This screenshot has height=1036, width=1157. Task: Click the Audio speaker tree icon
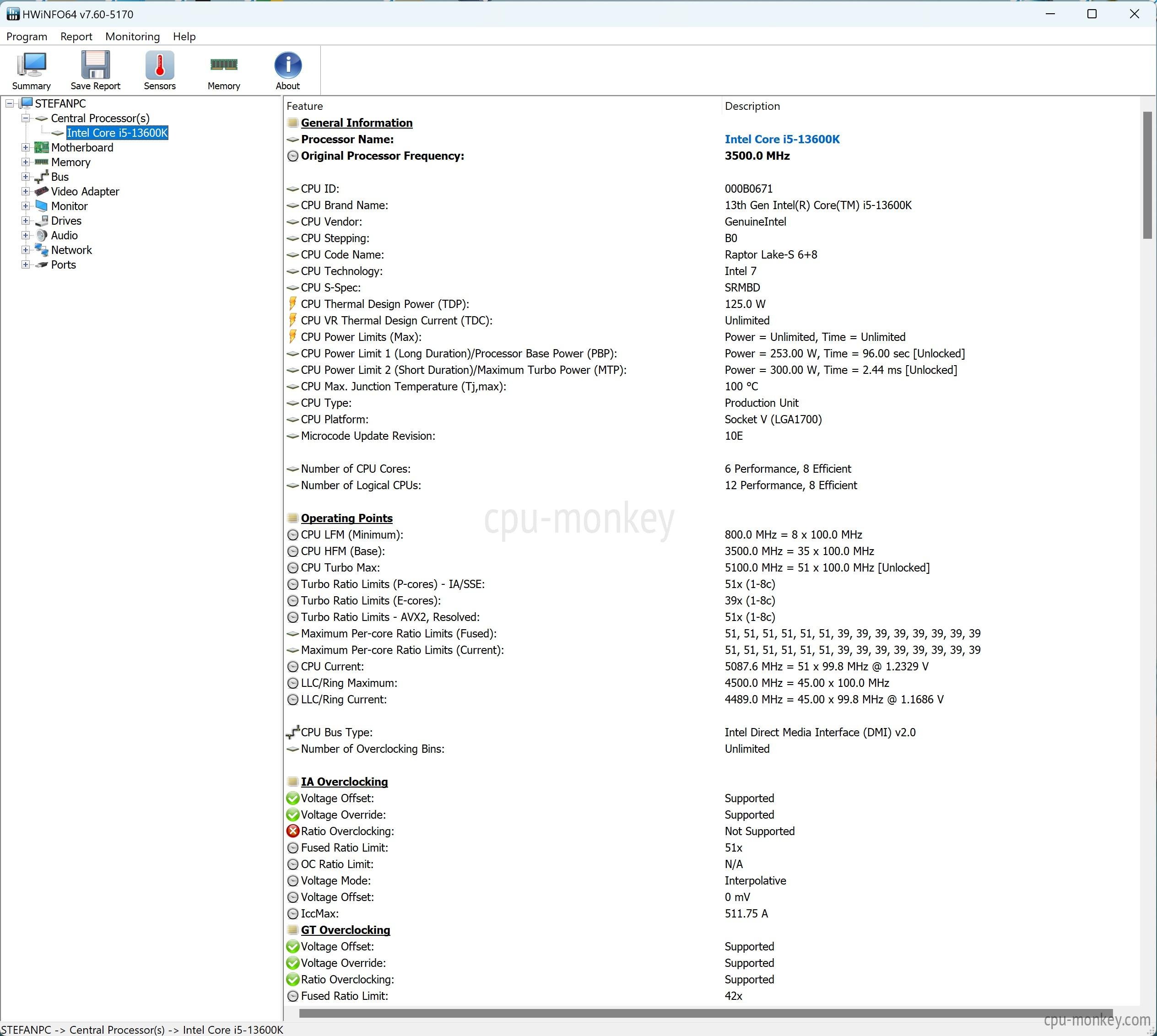point(42,235)
